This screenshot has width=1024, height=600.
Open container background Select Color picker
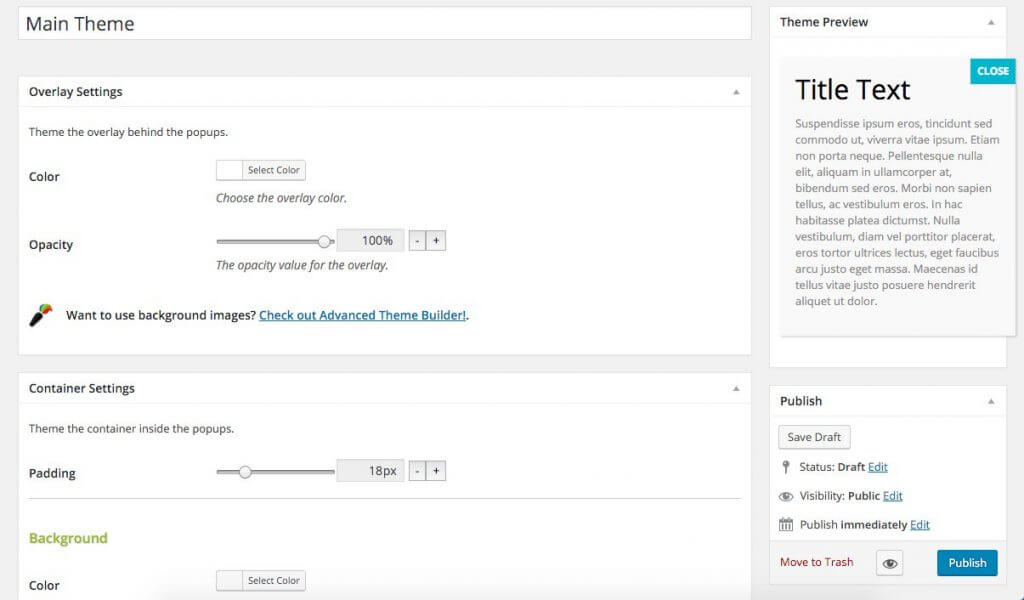pos(261,581)
